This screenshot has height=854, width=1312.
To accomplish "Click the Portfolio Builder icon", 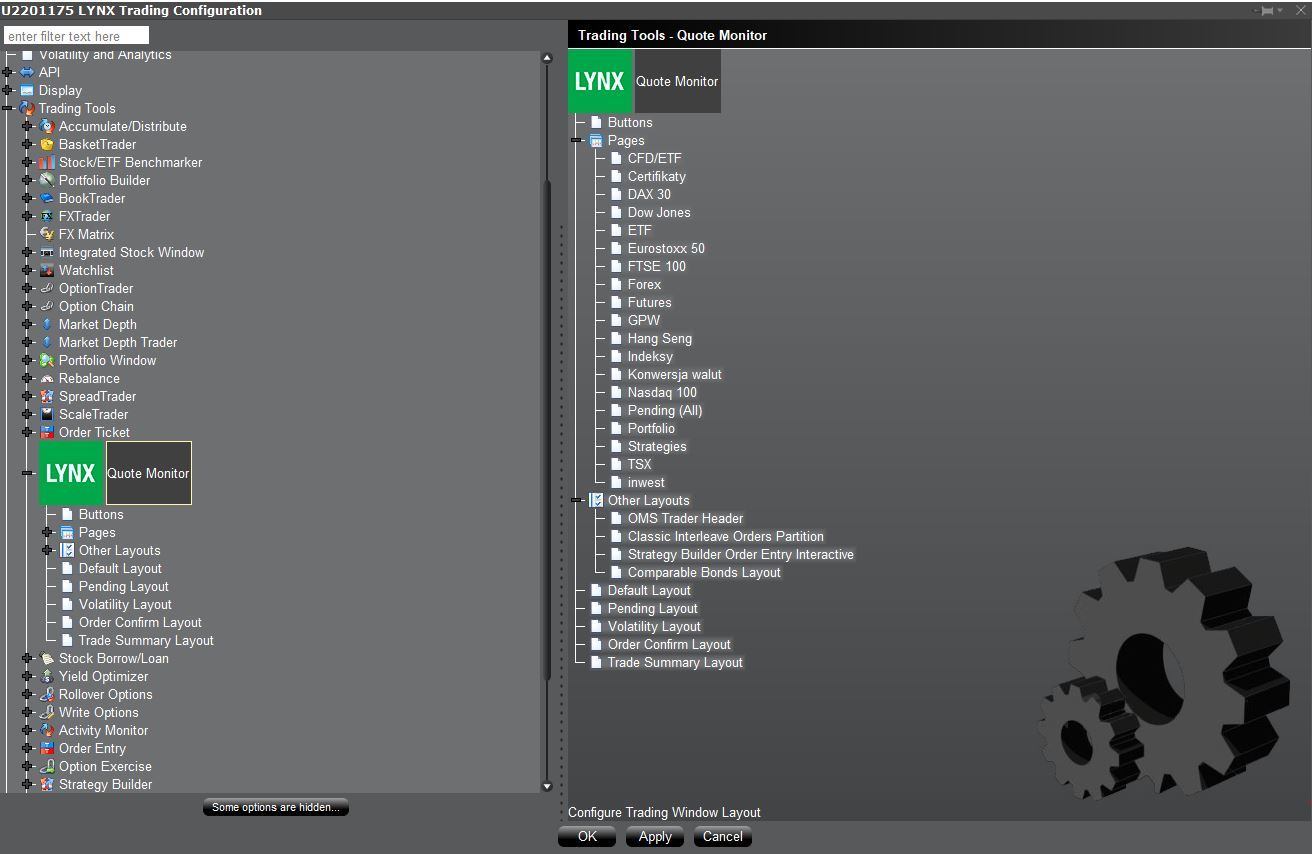I will (x=46, y=180).
